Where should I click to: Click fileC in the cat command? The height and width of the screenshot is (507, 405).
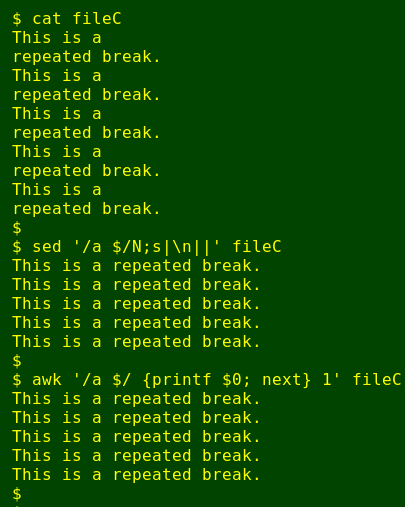97,19
